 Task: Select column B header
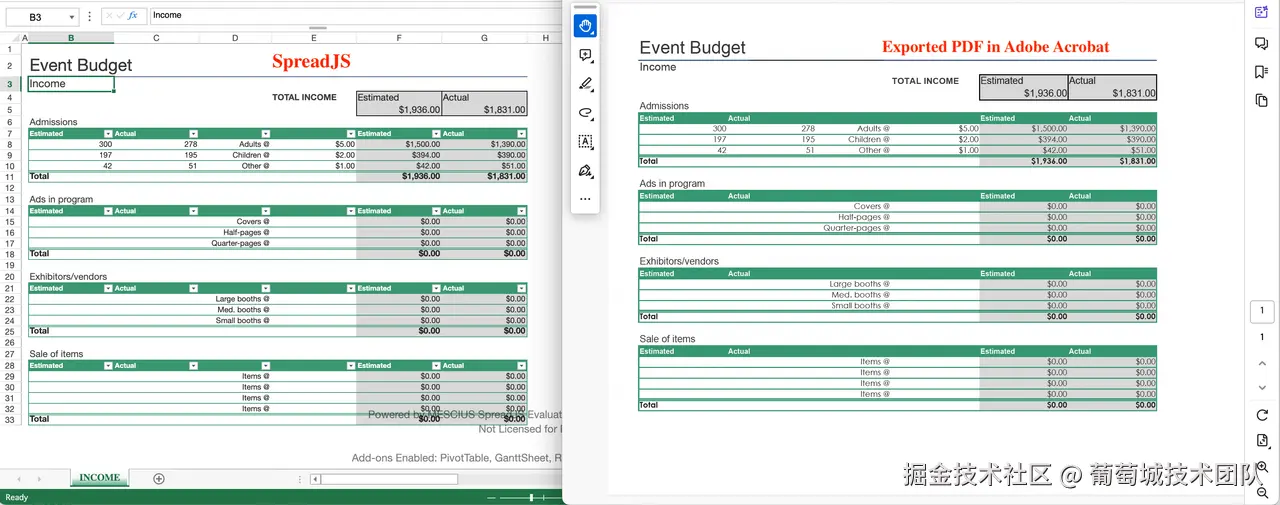click(71, 38)
